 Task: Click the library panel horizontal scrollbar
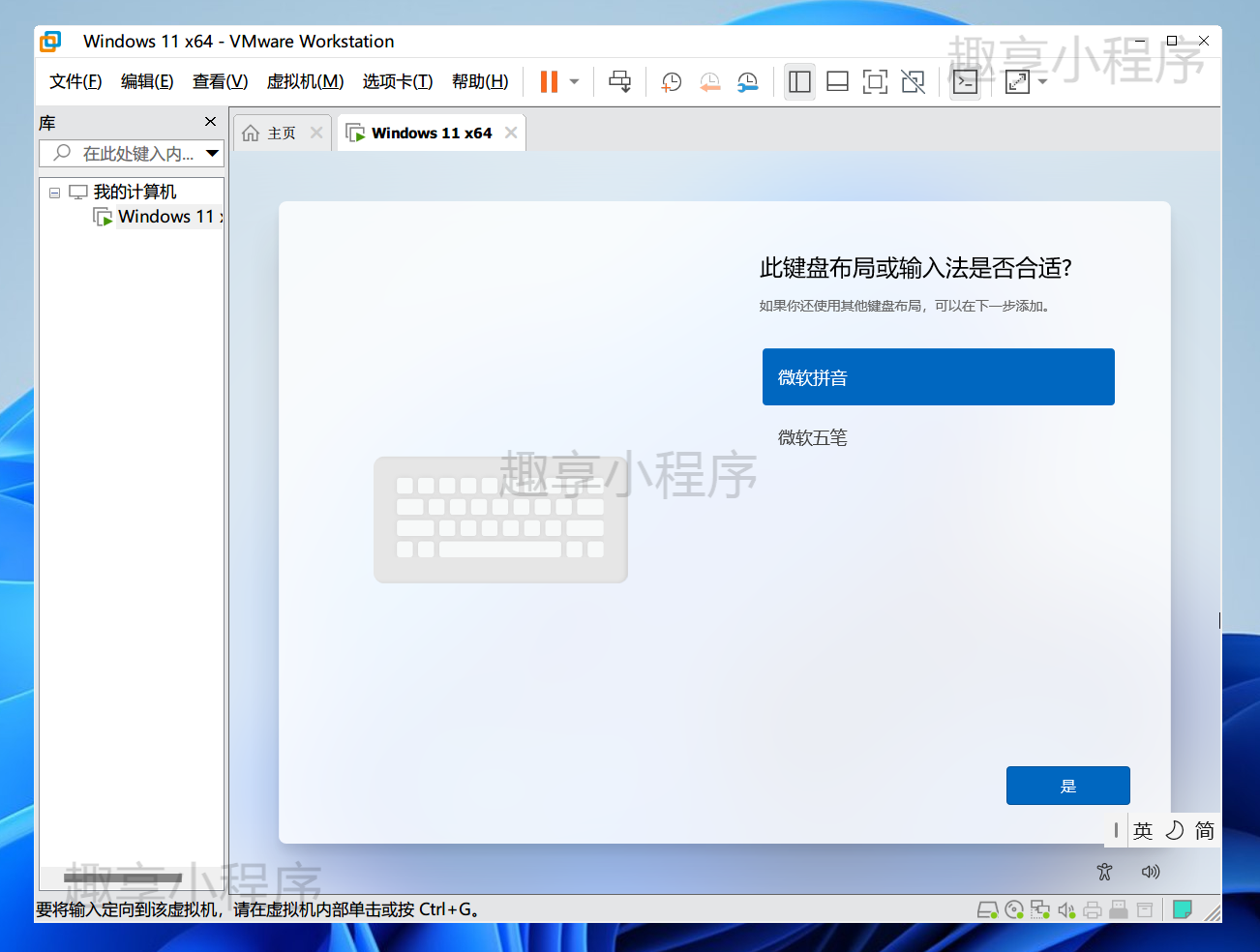tap(123, 878)
